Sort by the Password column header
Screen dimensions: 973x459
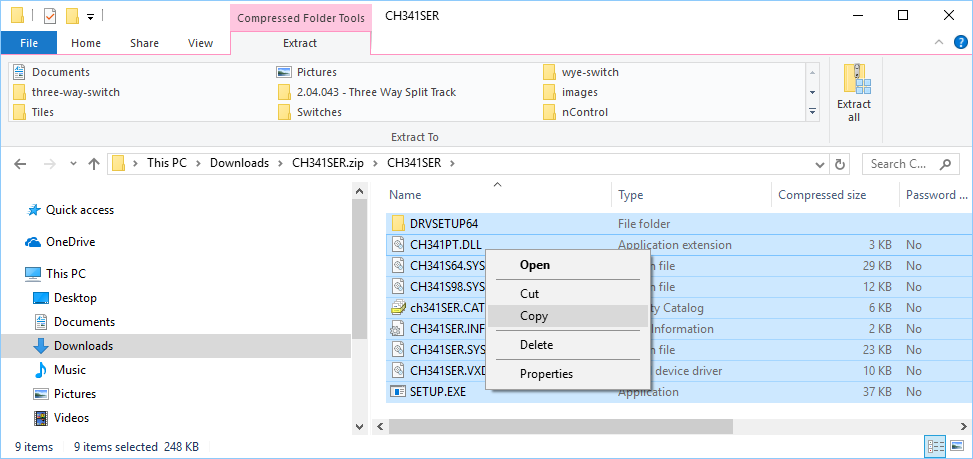pyautogui.click(x=936, y=195)
